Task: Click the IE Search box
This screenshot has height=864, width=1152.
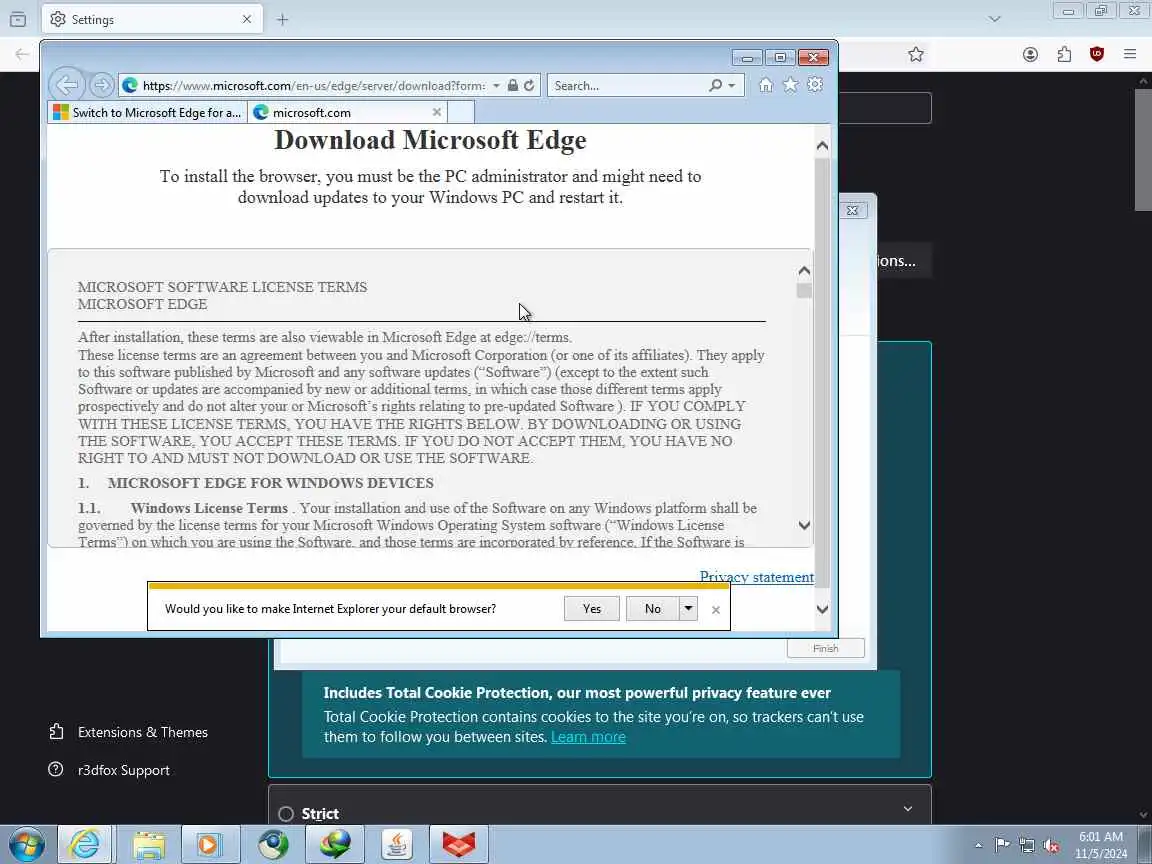Action: [629, 85]
